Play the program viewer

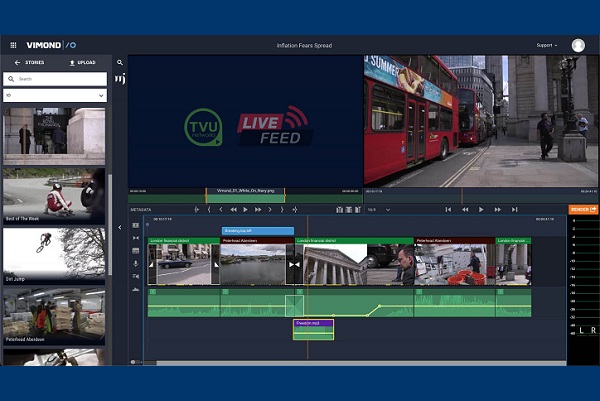[x=481, y=210]
